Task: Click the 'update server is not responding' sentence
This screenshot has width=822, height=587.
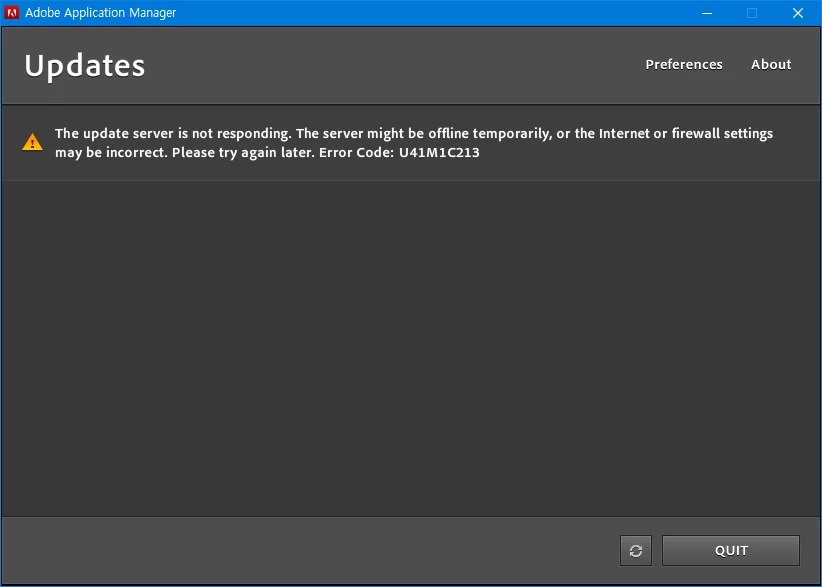Action: (x=173, y=134)
